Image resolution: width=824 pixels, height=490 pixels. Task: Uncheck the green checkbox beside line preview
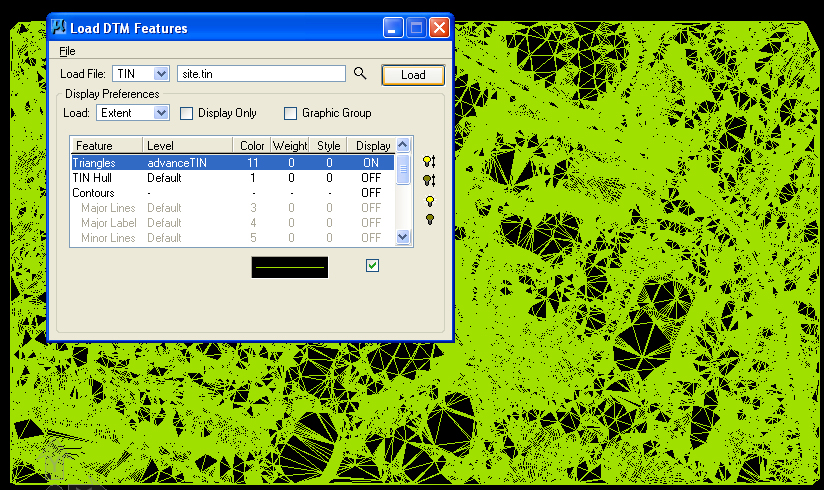(372, 266)
